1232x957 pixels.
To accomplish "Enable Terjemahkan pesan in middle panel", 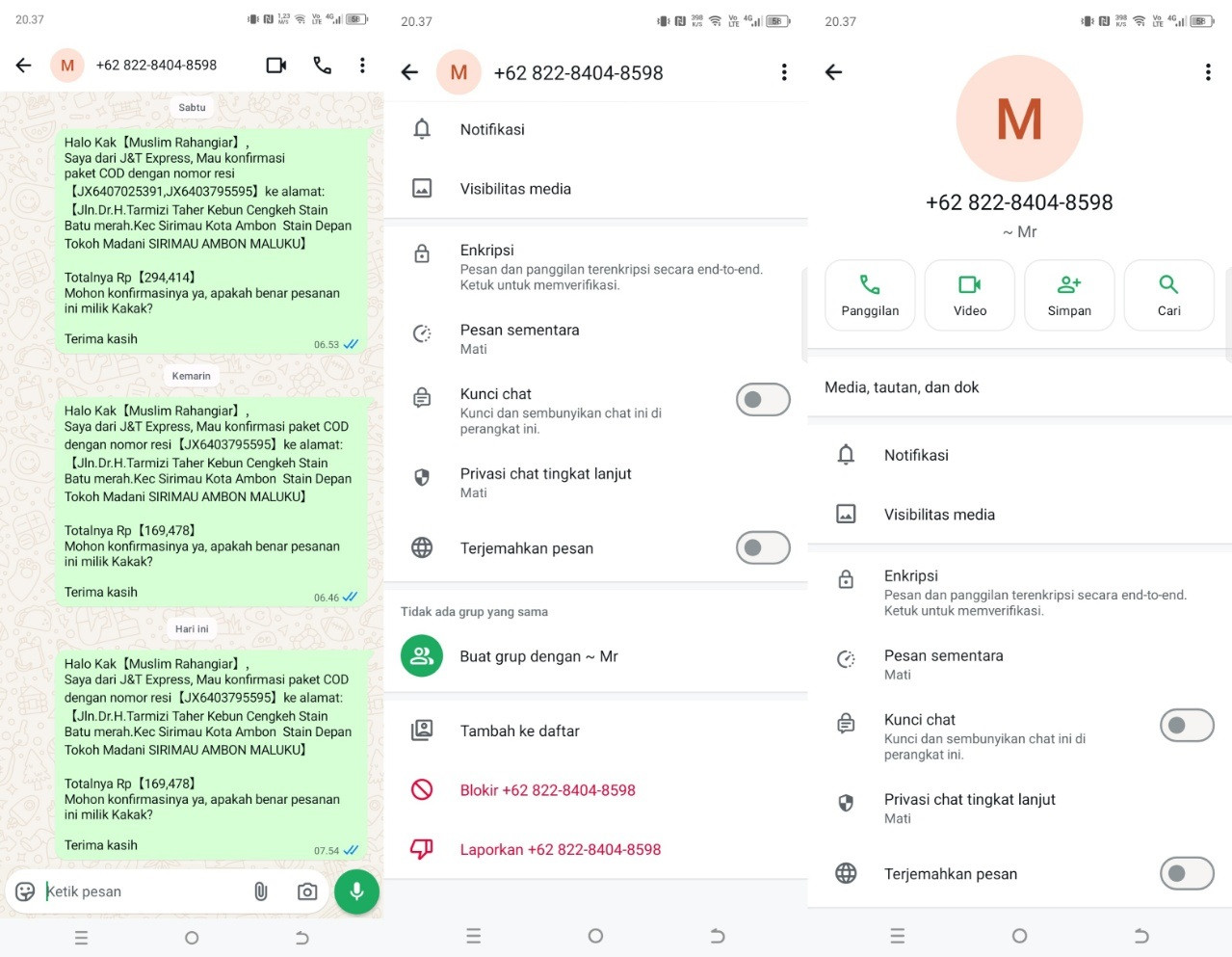I will tap(763, 547).
